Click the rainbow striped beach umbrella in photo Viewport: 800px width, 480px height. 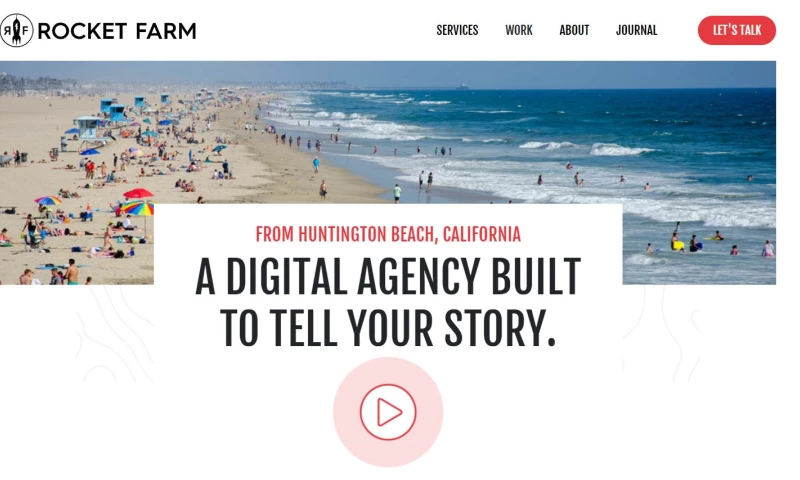[138, 208]
